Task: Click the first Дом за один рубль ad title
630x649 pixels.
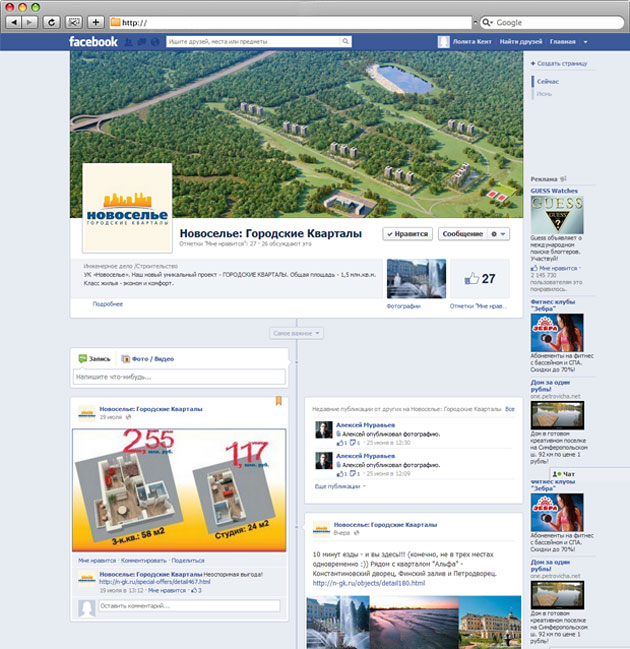Action: tap(551, 386)
